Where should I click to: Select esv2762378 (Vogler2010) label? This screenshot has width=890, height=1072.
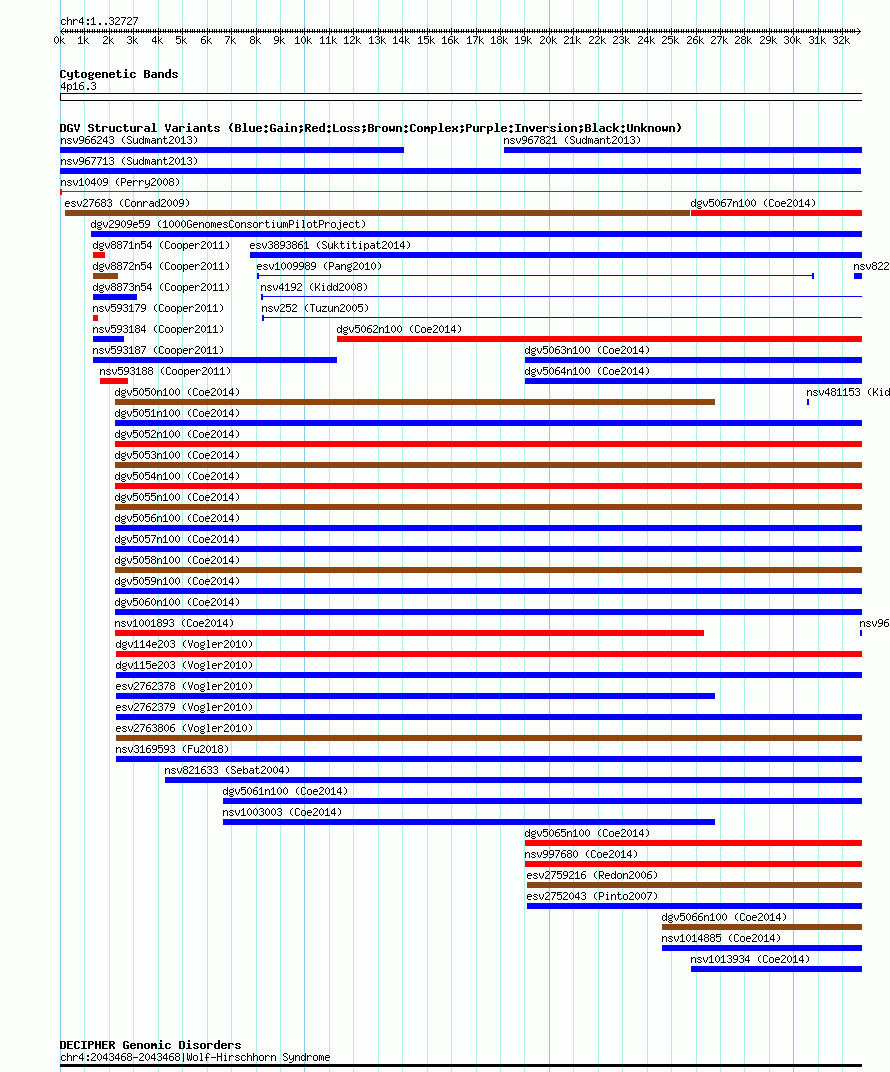[184, 686]
